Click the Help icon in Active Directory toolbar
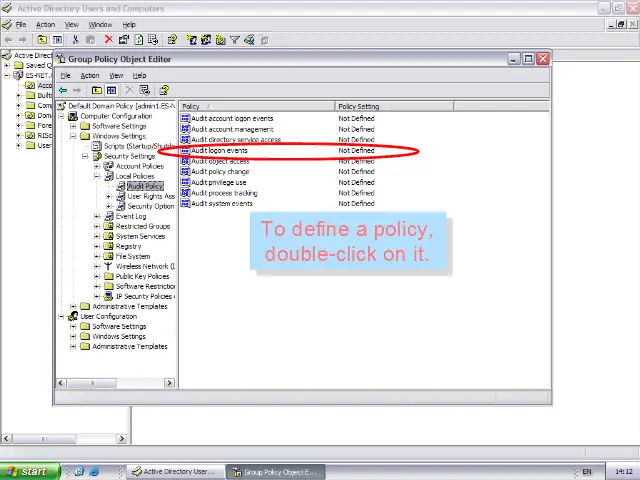Image resolution: width=640 pixels, height=480 pixels. [x=172, y=40]
